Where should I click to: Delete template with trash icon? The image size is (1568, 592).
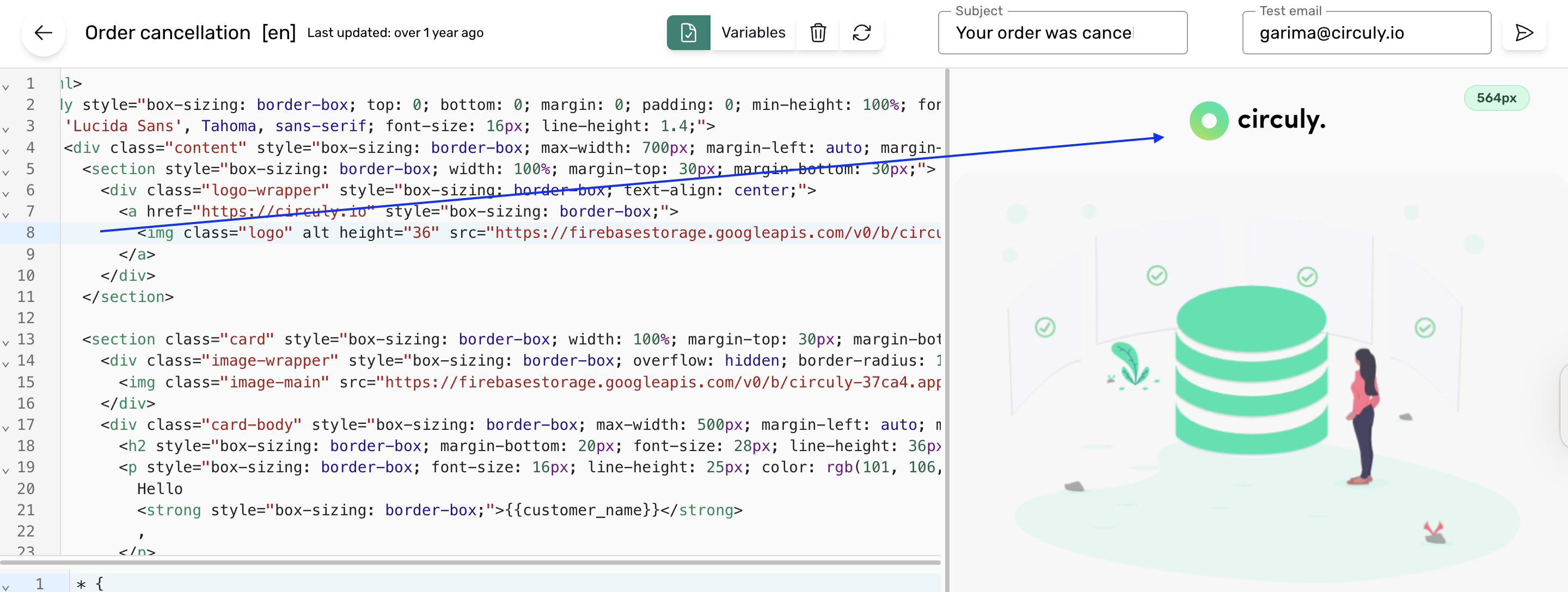(x=818, y=33)
